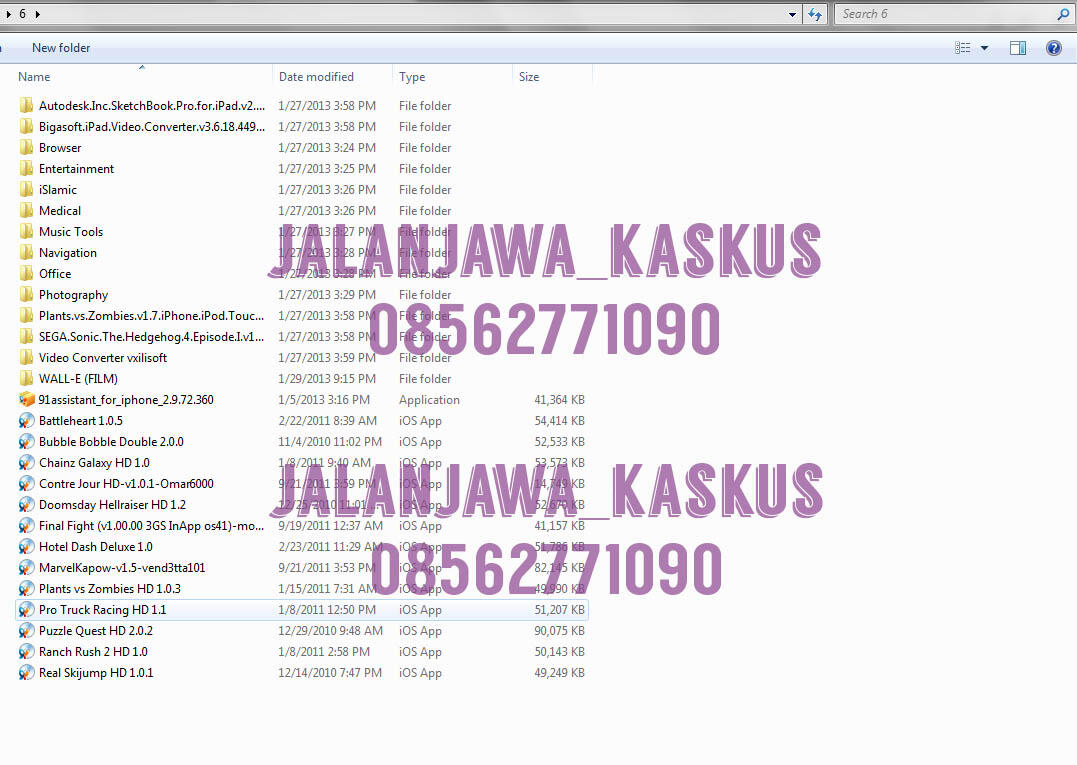Select the Autodesk SketchBook Pro folder icon
Viewport: 1077px width, 765px height.
pos(26,105)
